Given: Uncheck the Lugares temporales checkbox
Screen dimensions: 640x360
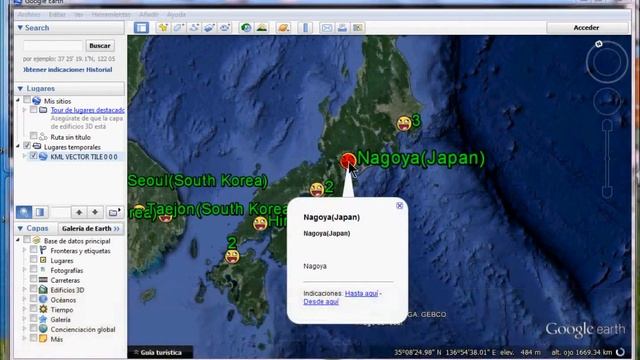Looking at the screenshot, I should click(x=27, y=146).
